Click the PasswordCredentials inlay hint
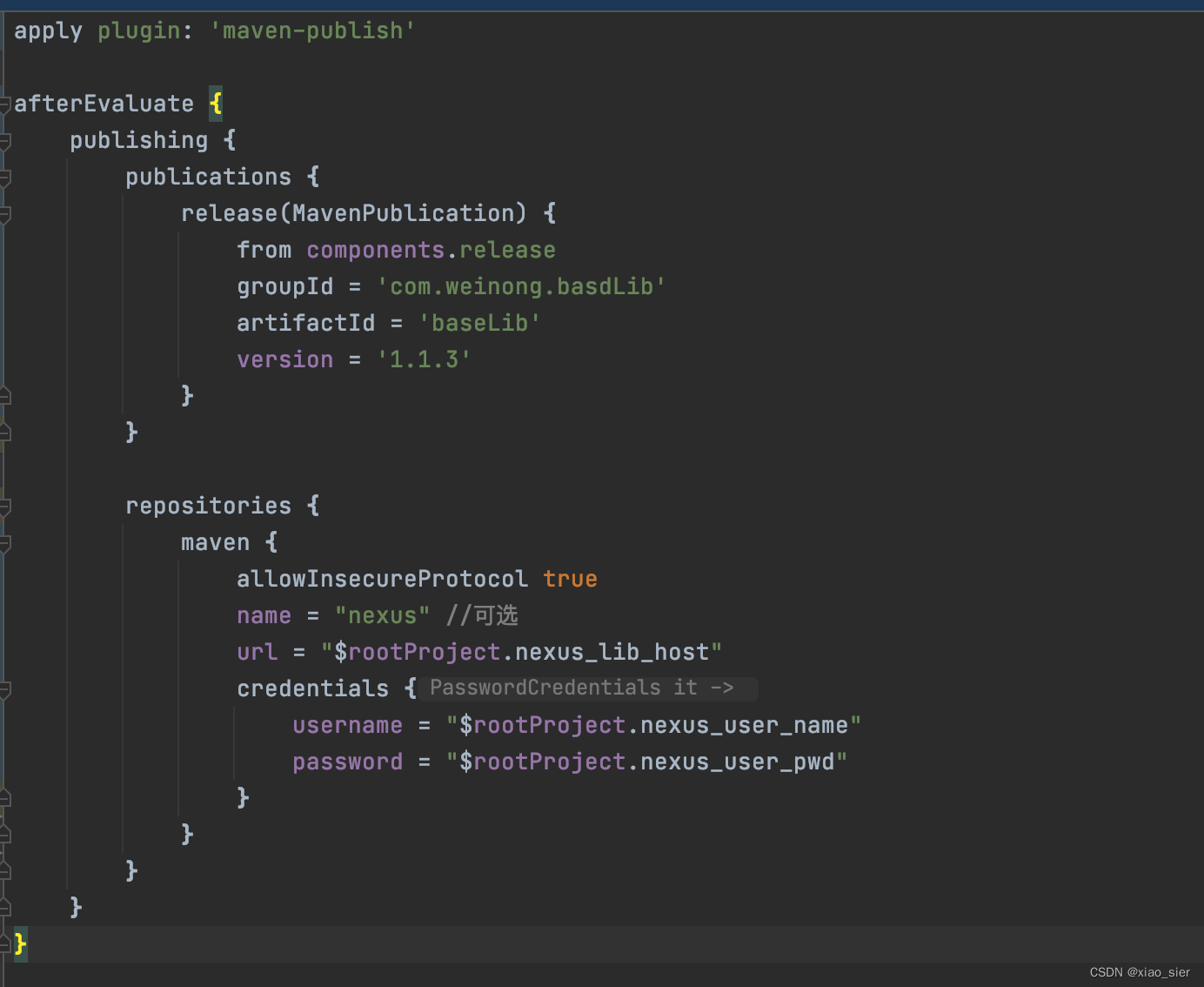This screenshot has height=987, width=1204. tap(588, 688)
